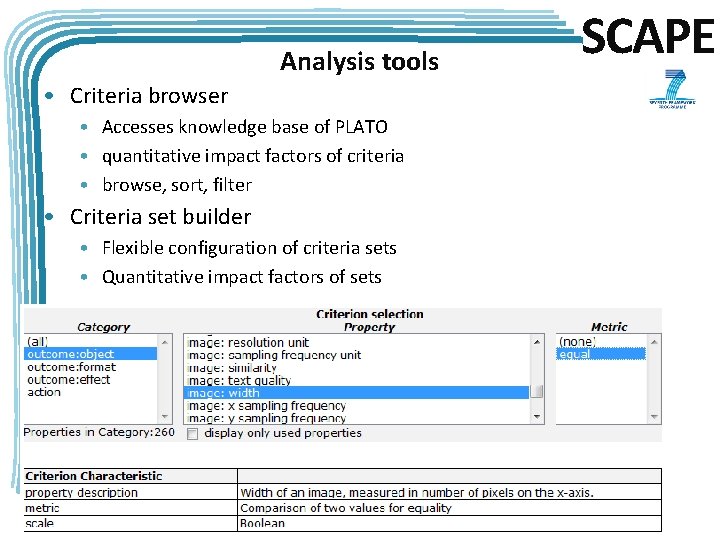This screenshot has height=540, width=720.
Task: Click the metric row label in table
Action: click(42, 508)
